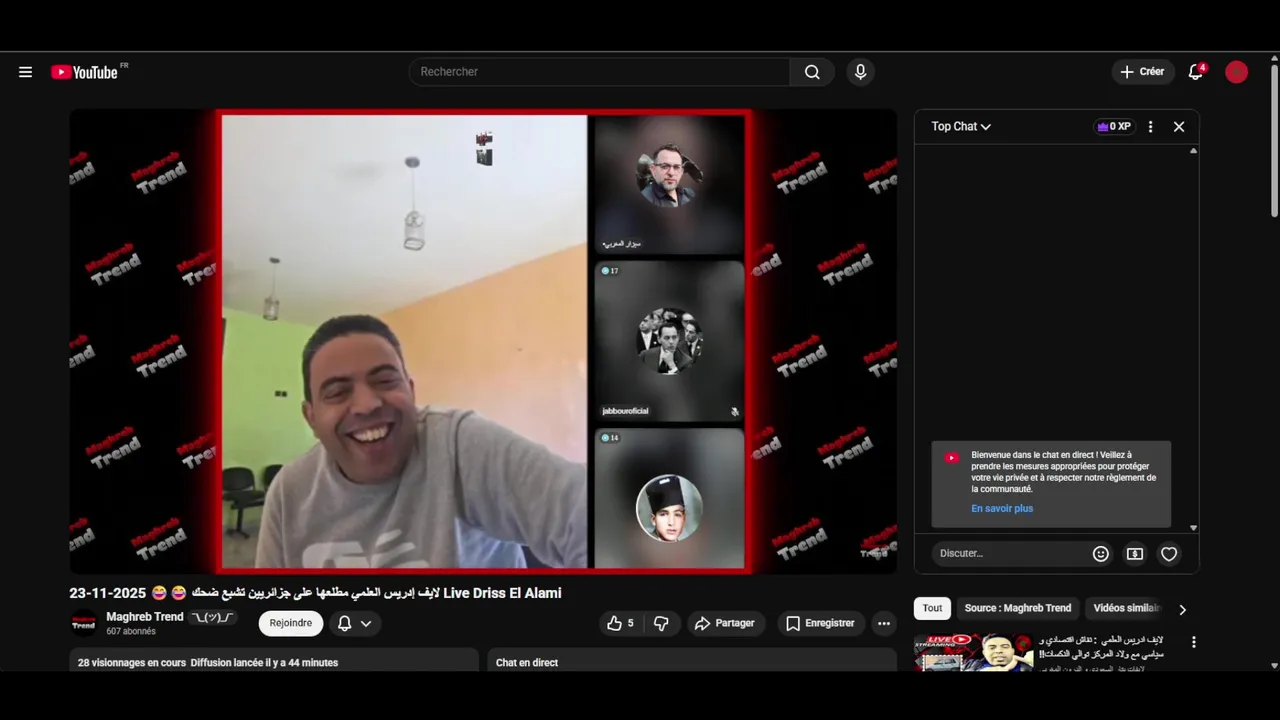This screenshot has height=720, width=1280.
Task: Open the Maghreb Trend channel name
Action: pos(145,617)
